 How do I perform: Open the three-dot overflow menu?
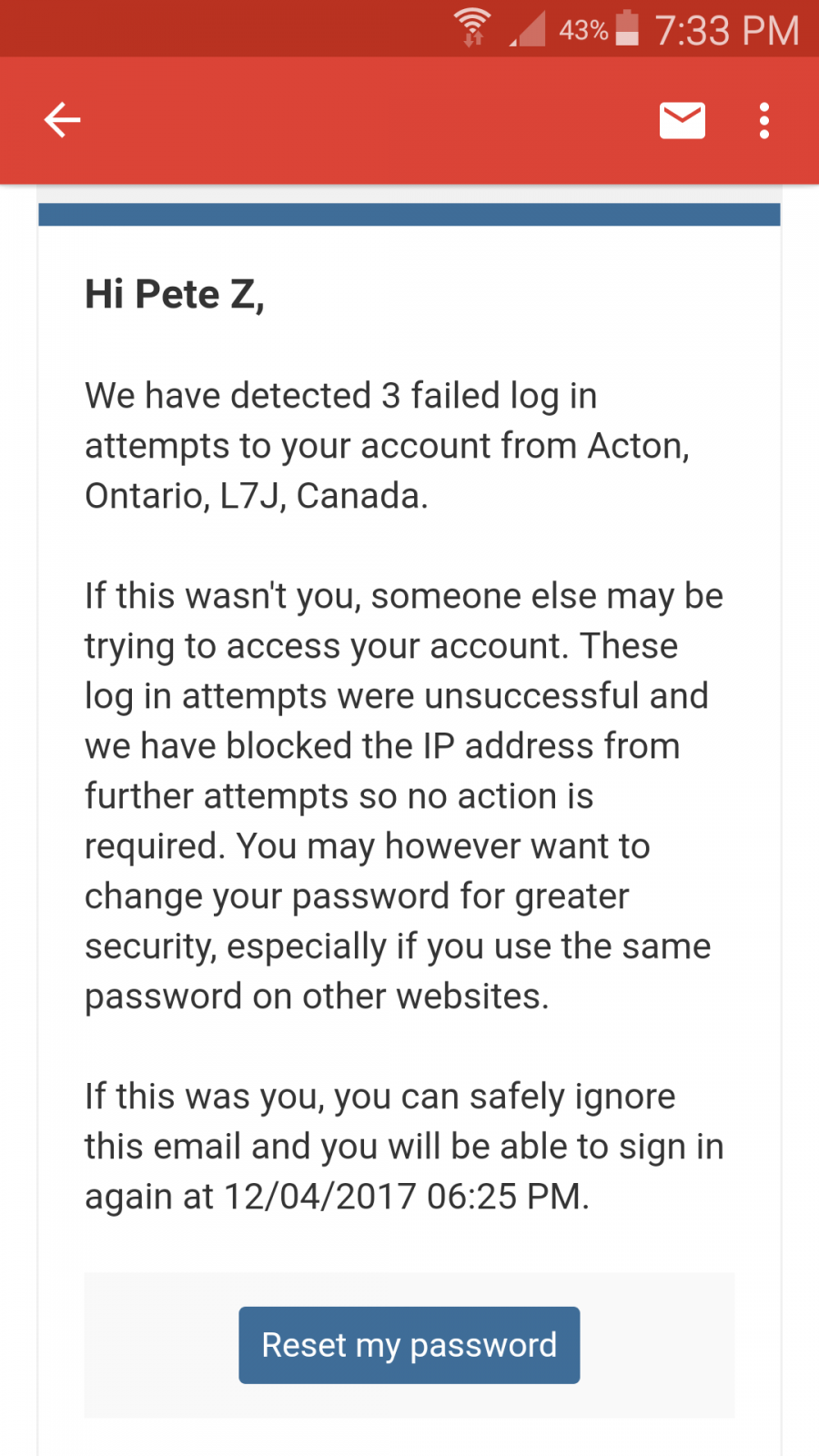(x=764, y=120)
